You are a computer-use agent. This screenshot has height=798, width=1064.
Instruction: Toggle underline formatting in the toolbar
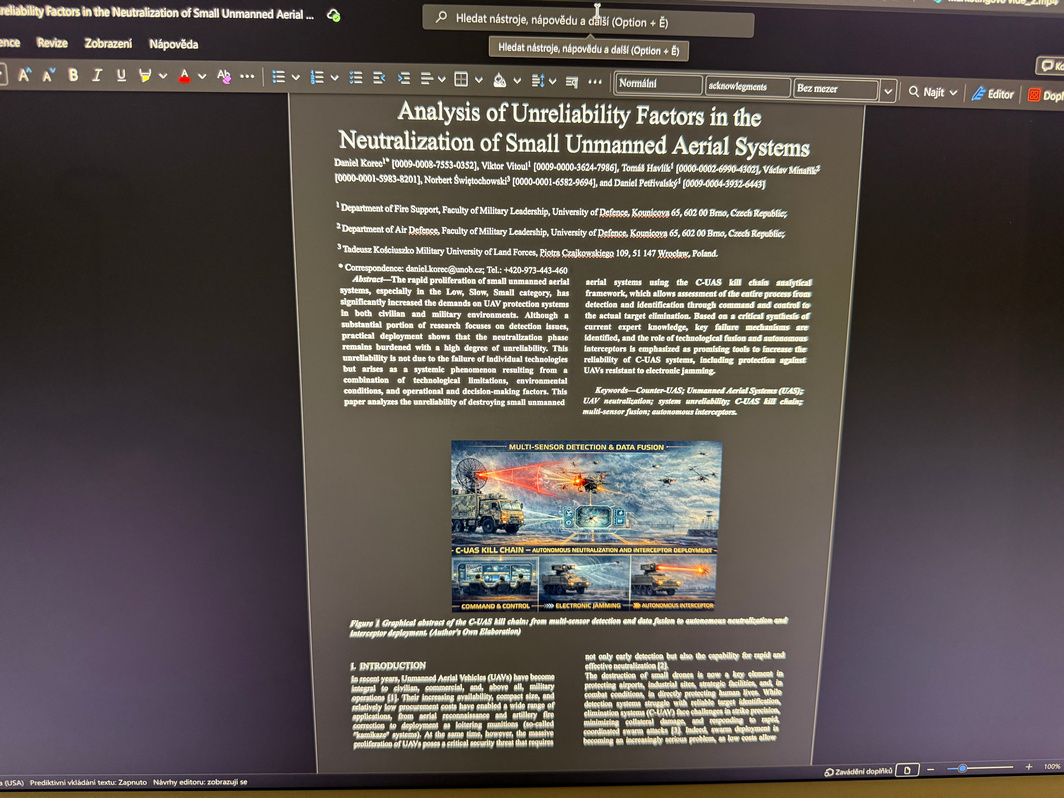pos(121,75)
